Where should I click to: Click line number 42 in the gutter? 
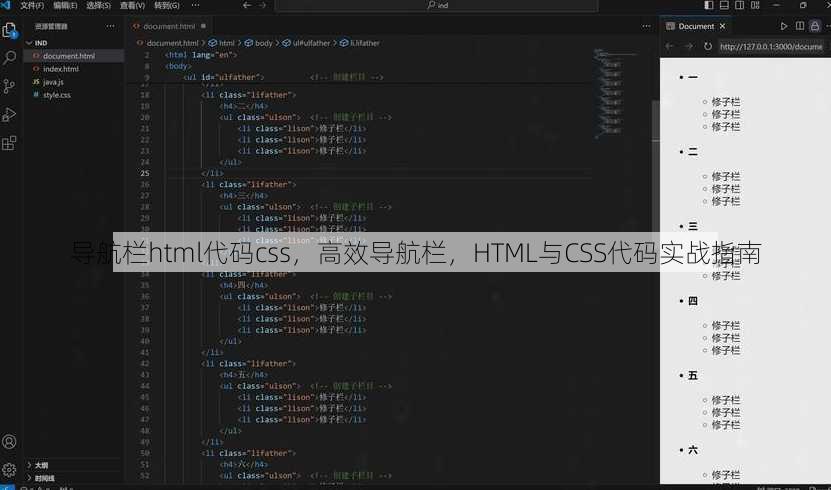[x=145, y=364]
